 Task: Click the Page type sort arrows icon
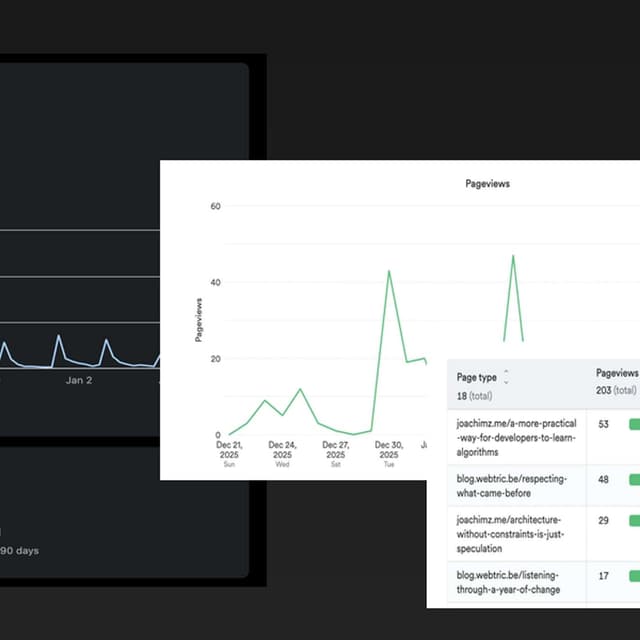point(506,377)
